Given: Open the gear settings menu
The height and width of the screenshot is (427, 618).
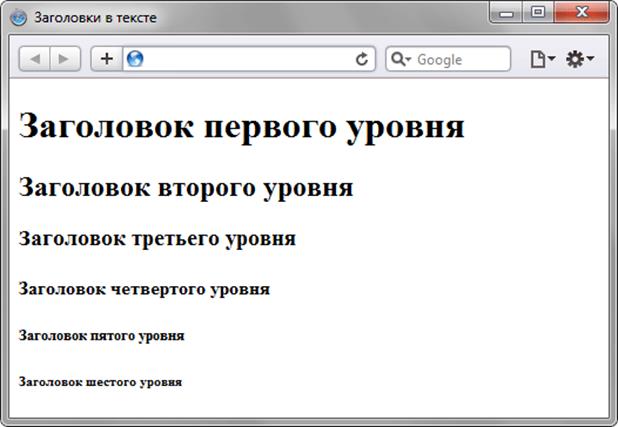Looking at the screenshot, I should point(579,59).
